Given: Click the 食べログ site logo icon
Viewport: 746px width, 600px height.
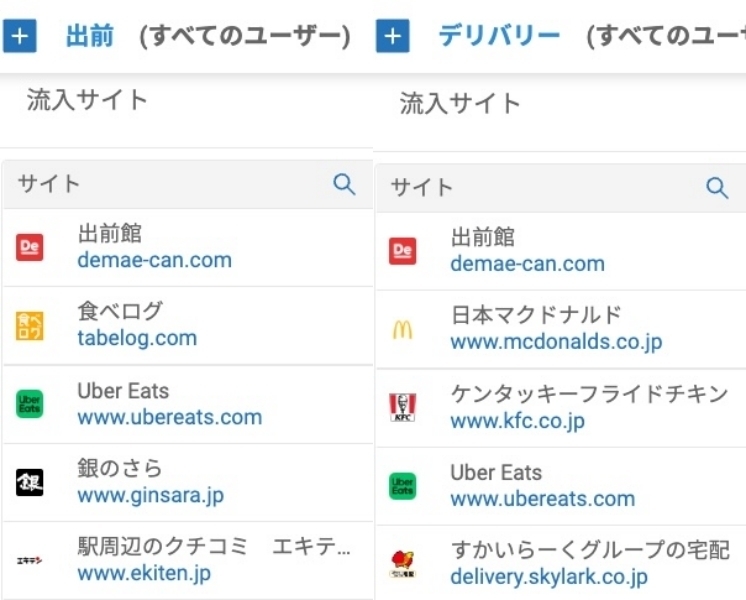Looking at the screenshot, I should tap(30, 325).
